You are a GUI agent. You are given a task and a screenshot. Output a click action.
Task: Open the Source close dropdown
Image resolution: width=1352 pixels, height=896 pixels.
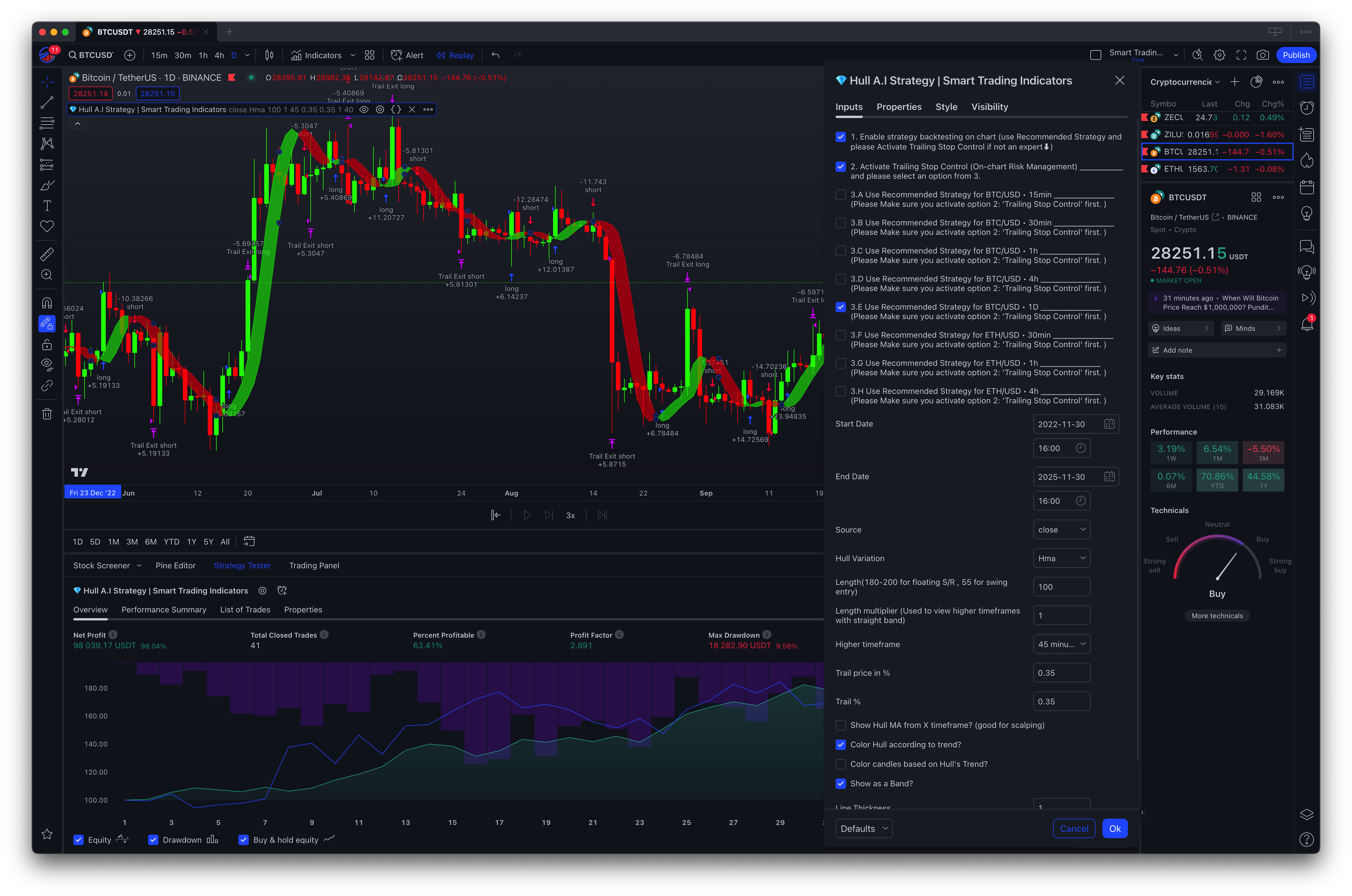point(1061,530)
